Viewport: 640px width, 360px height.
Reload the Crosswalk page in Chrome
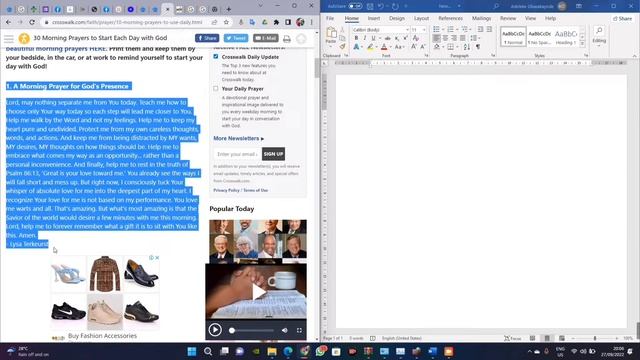point(32,22)
